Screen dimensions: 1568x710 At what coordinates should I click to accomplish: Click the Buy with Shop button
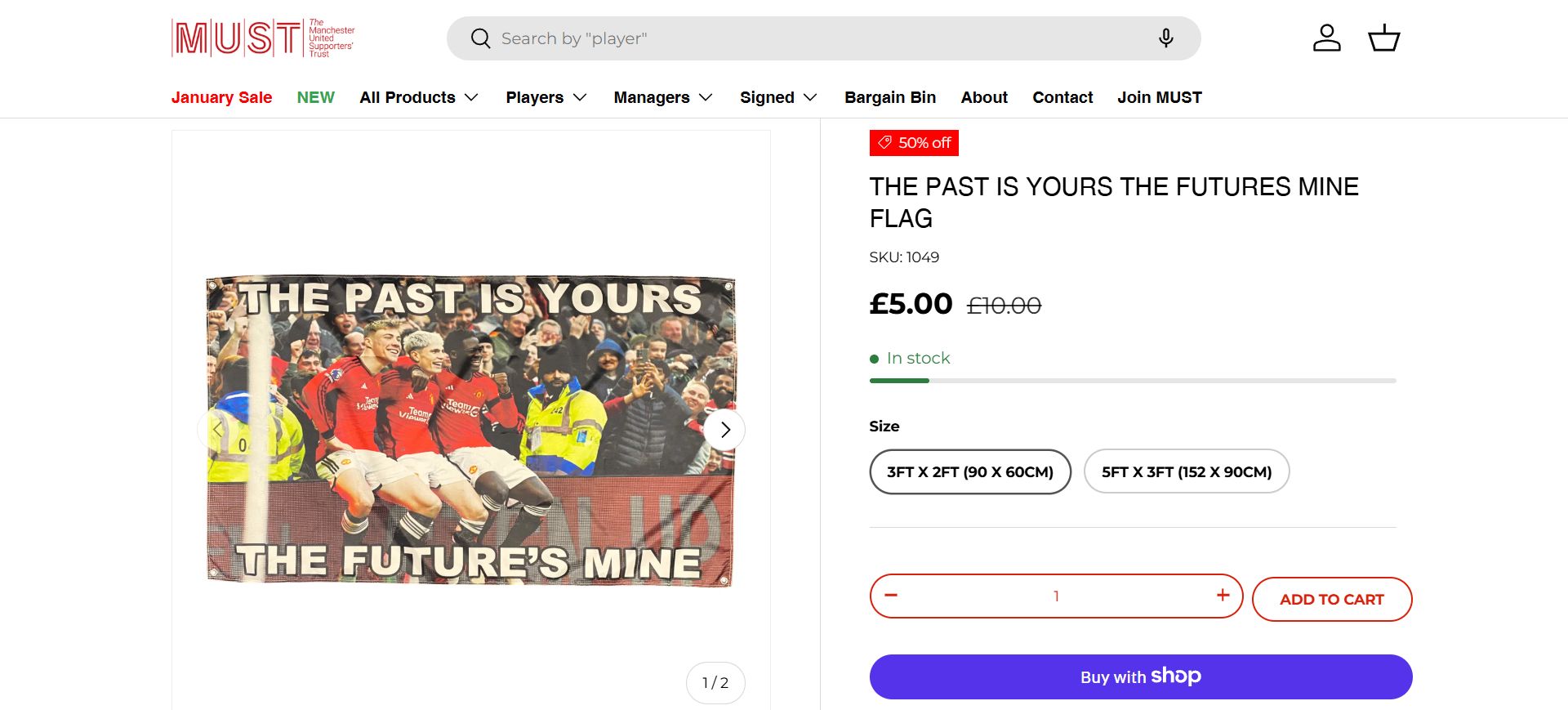pyautogui.click(x=1140, y=677)
